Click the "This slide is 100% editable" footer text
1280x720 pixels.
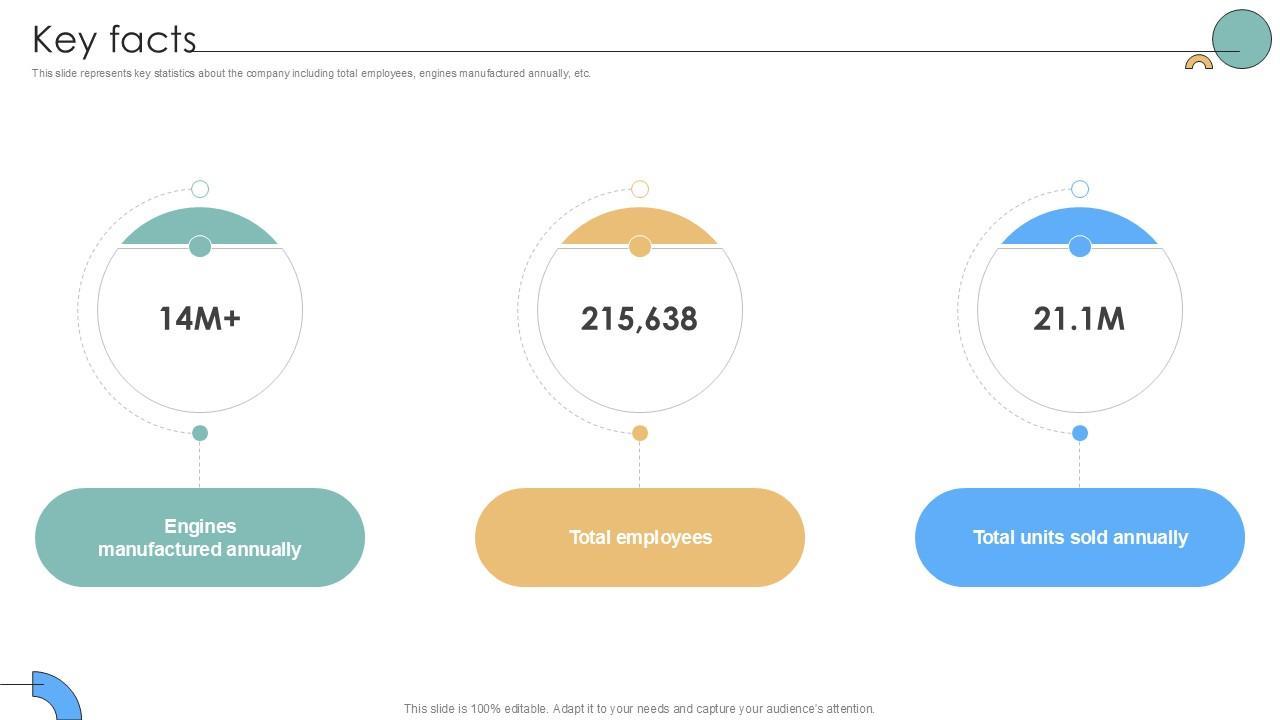(x=639, y=708)
